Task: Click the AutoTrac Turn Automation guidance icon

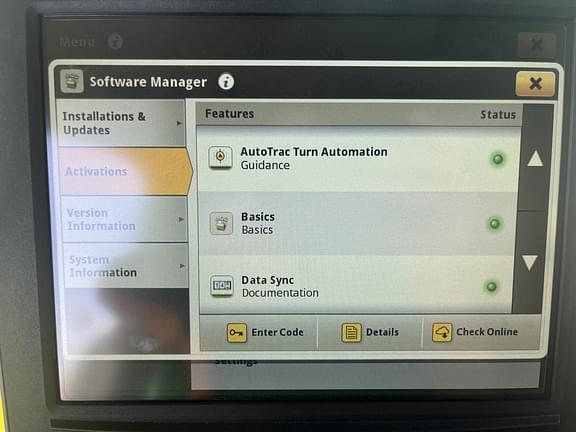Action: coord(220,158)
